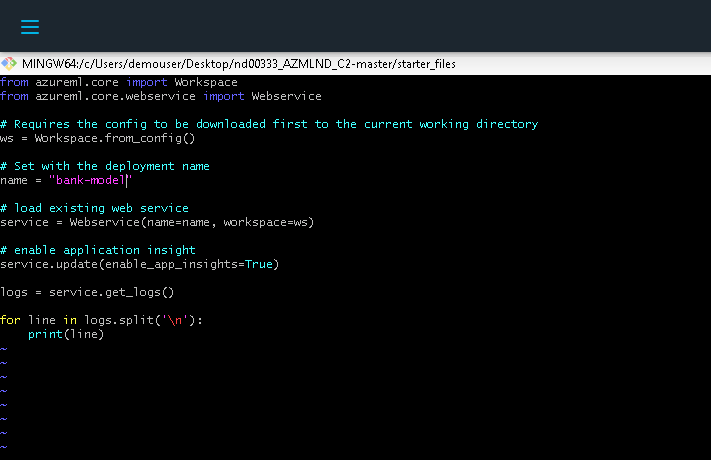Click 'logs = service.get_logs()' line
The width and height of the screenshot is (711, 460).
(x=87, y=292)
